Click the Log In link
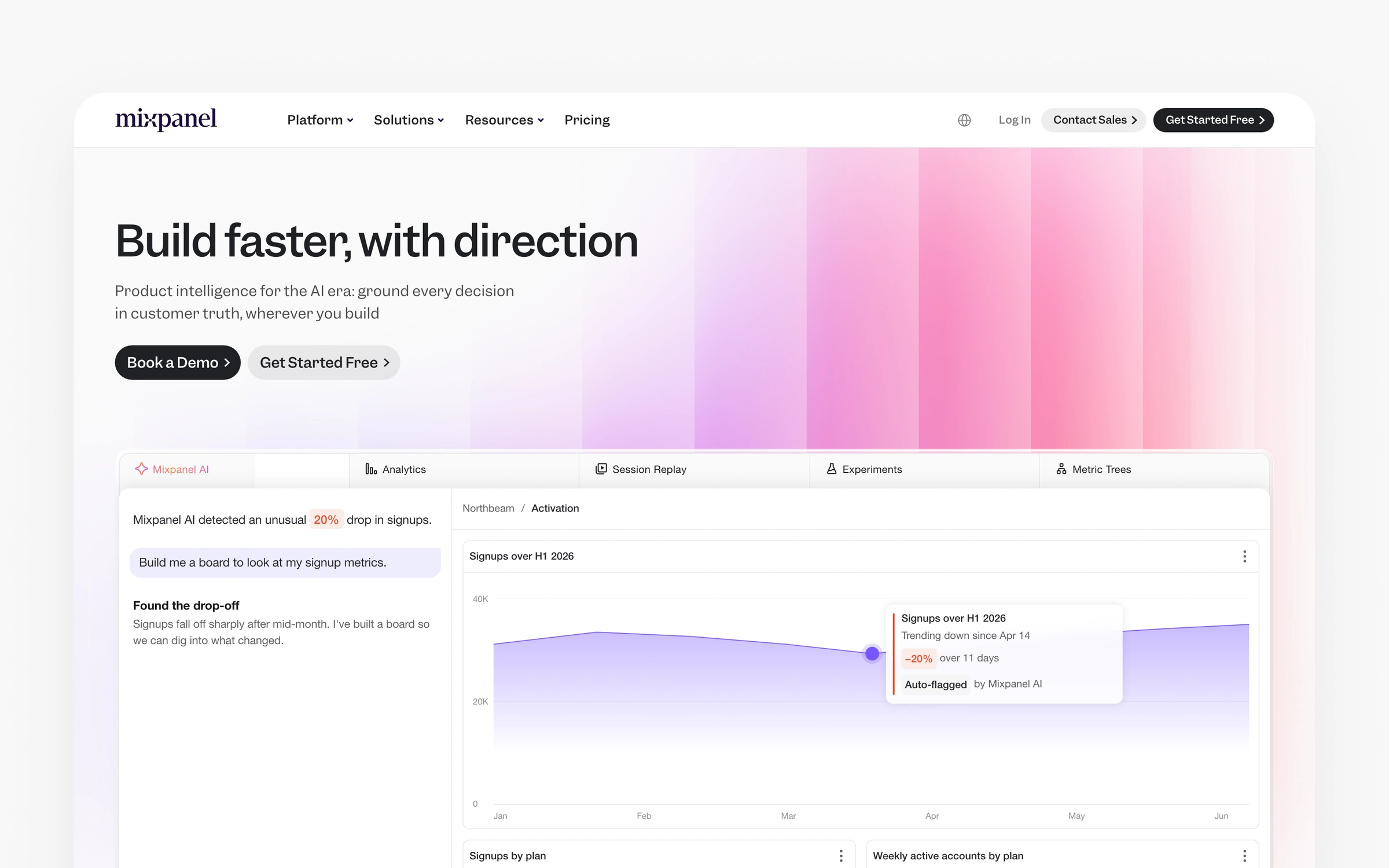Viewport: 1389px width, 868px height. [1014, 120]
